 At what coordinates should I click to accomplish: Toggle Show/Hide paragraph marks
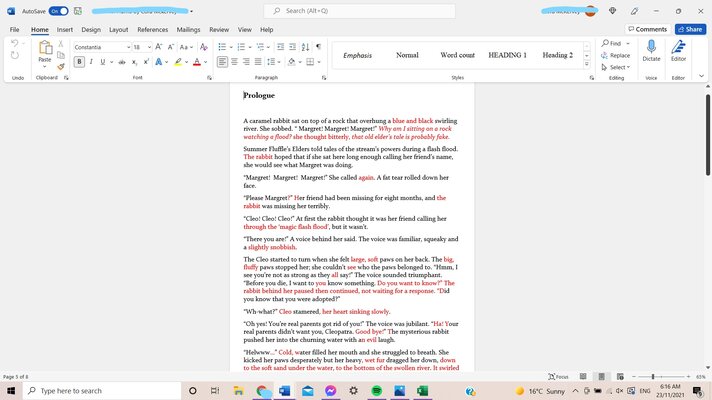click(318, 47)
